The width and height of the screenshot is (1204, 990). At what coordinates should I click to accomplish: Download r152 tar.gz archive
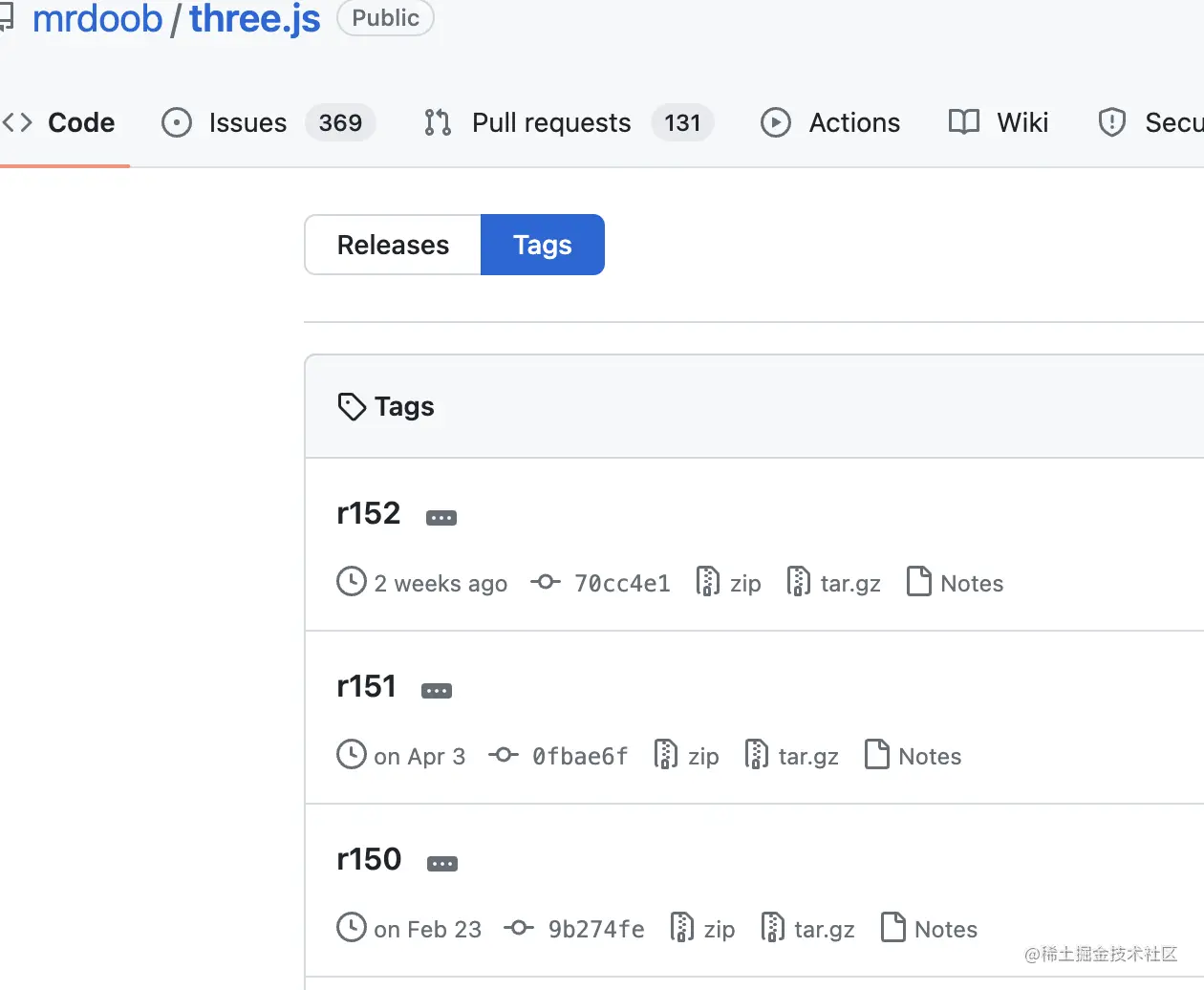[850, 584]
